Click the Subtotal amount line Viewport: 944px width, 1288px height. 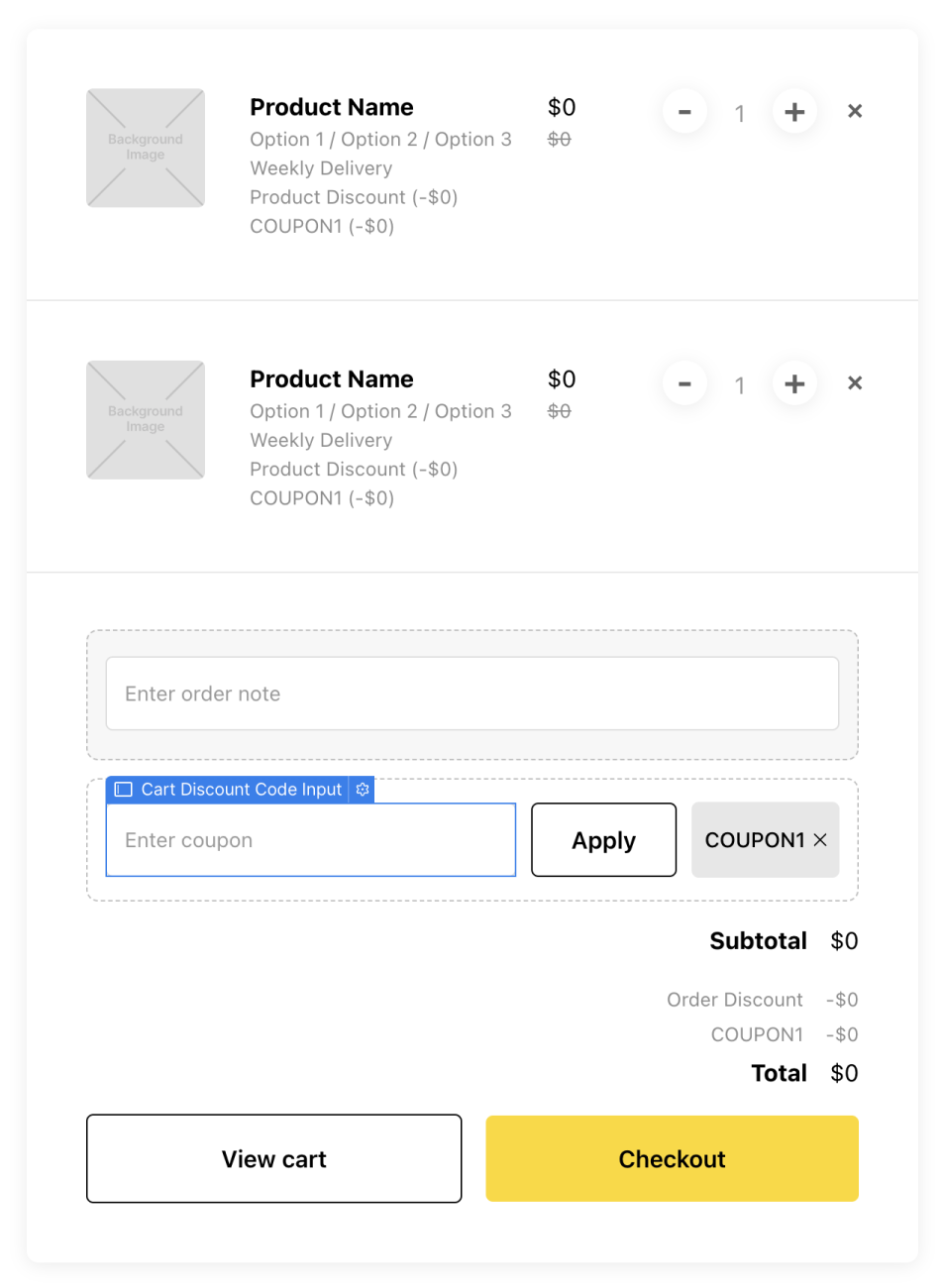click(x=784, y=941)
